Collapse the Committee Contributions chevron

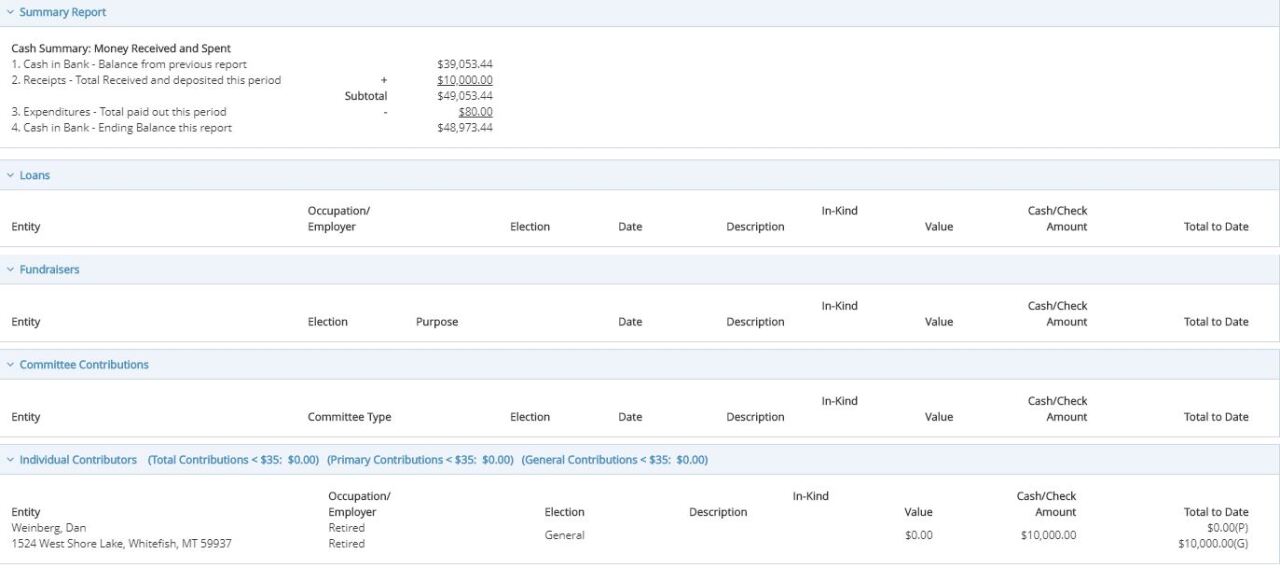pyautogui.click(x=10, y=365)
